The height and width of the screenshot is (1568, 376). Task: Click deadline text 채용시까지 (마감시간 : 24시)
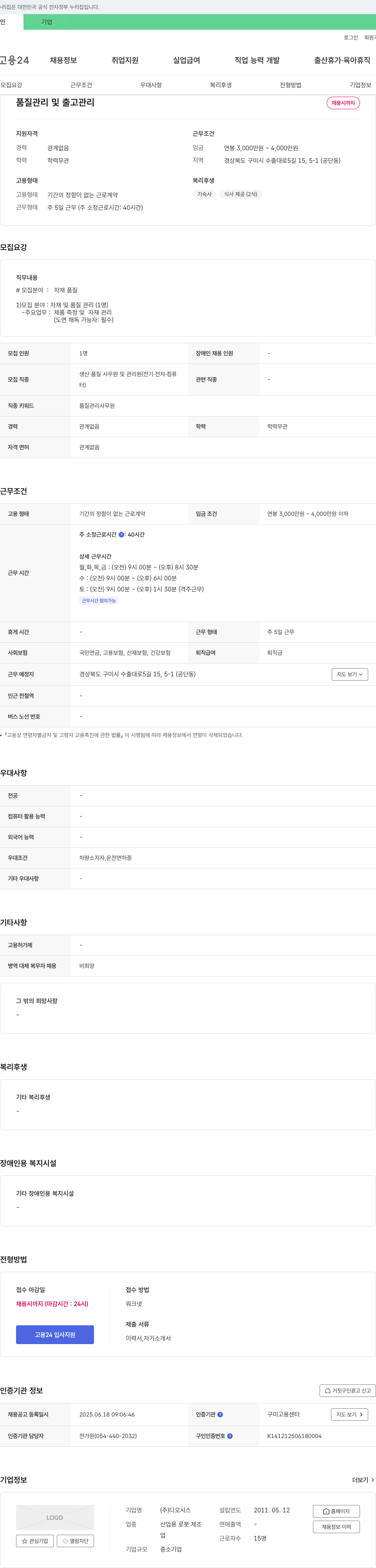tap(52, 1304)
